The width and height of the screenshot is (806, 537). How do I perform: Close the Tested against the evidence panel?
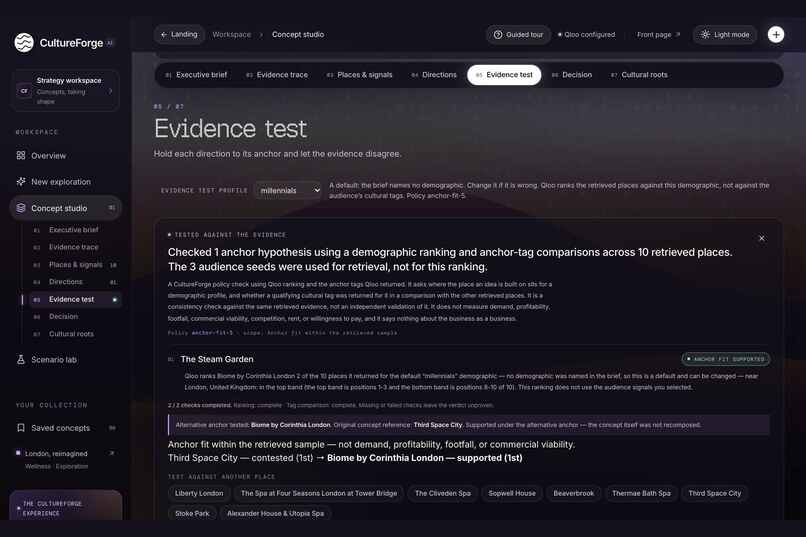click(x=761, y=238)
